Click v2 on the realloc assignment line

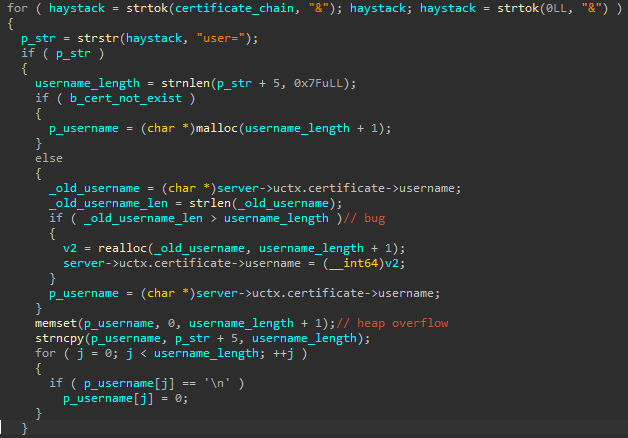(70, 248)
